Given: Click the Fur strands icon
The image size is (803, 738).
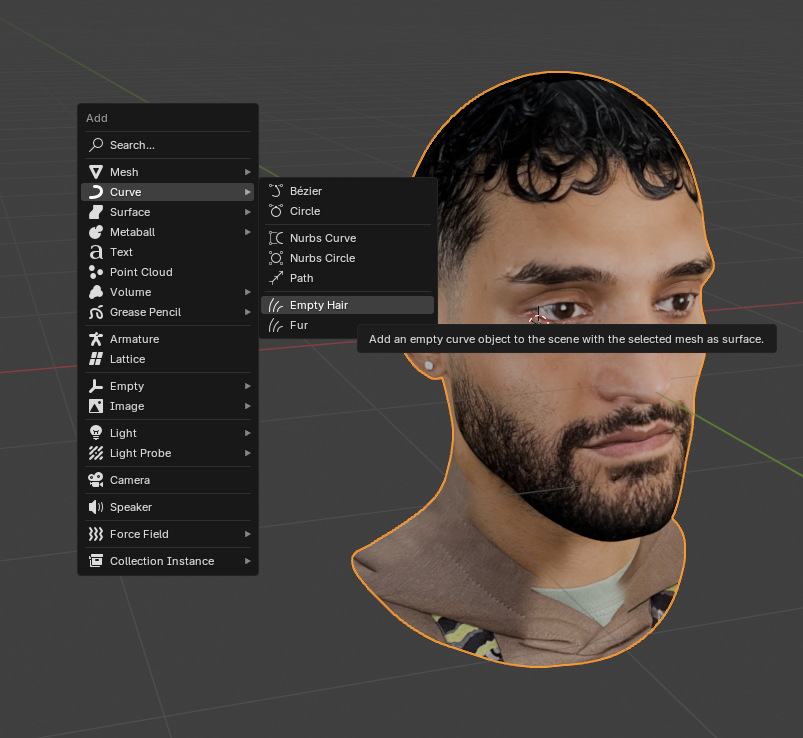Looking at the screenshot, I should pyautogui.click(x=276, y=325).
